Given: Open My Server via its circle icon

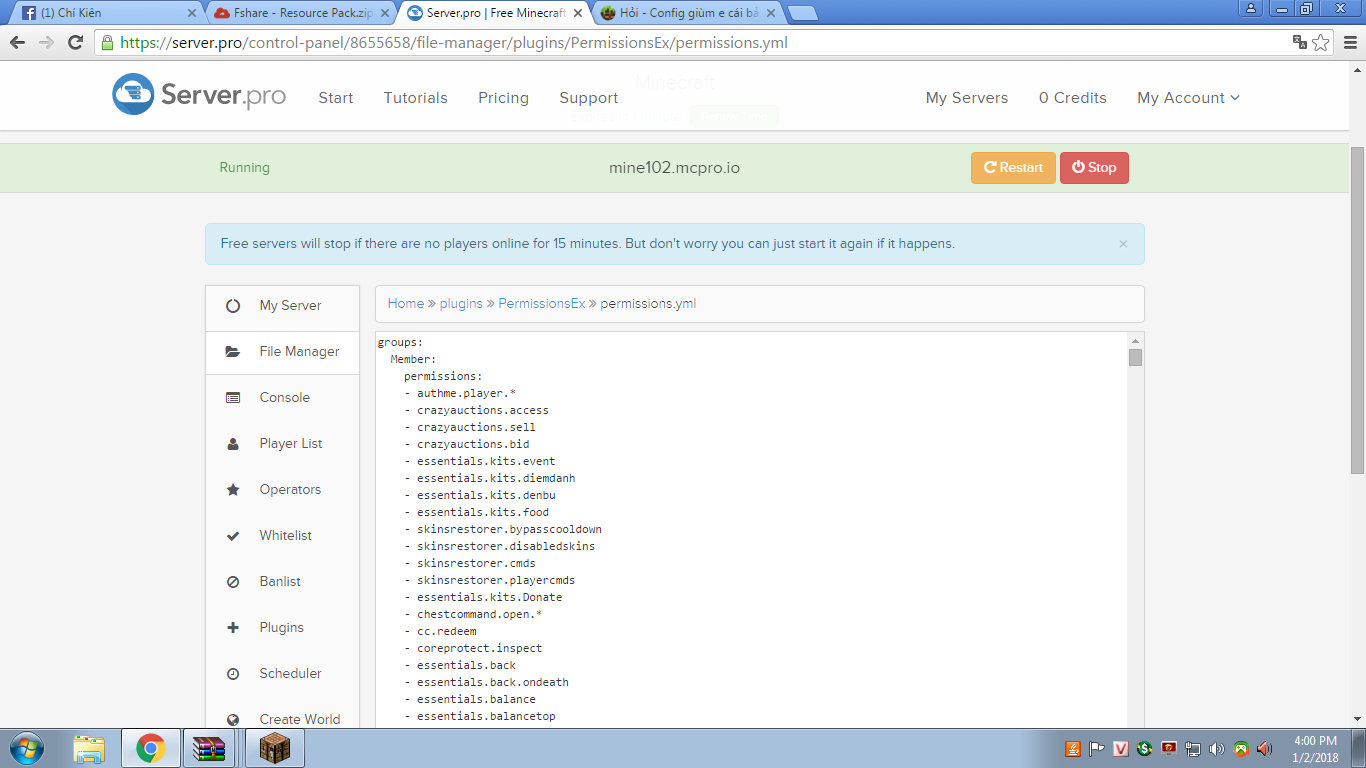Looking at the screenshot, I should pos(233,306).
